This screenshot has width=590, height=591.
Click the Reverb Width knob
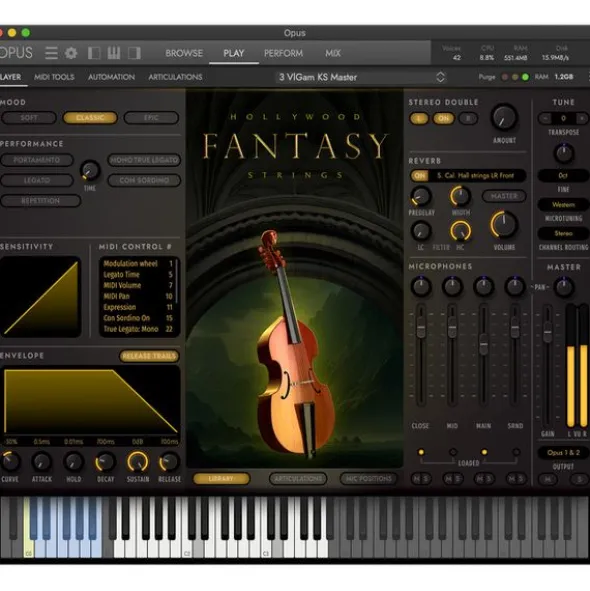point(460,196)
